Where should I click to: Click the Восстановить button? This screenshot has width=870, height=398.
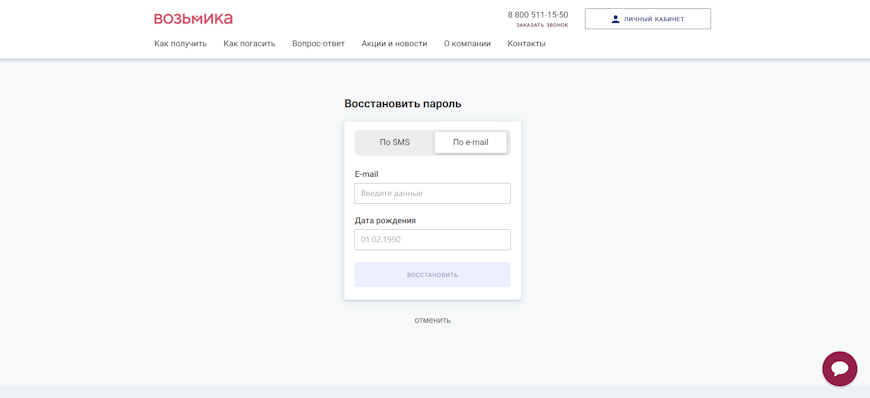point(432,275)
